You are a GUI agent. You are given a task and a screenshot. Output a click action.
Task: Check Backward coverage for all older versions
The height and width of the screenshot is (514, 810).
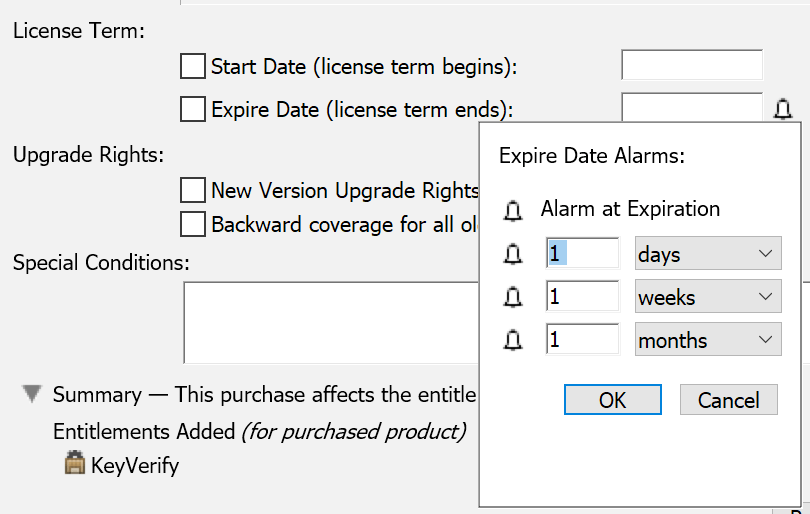(192, 224)
